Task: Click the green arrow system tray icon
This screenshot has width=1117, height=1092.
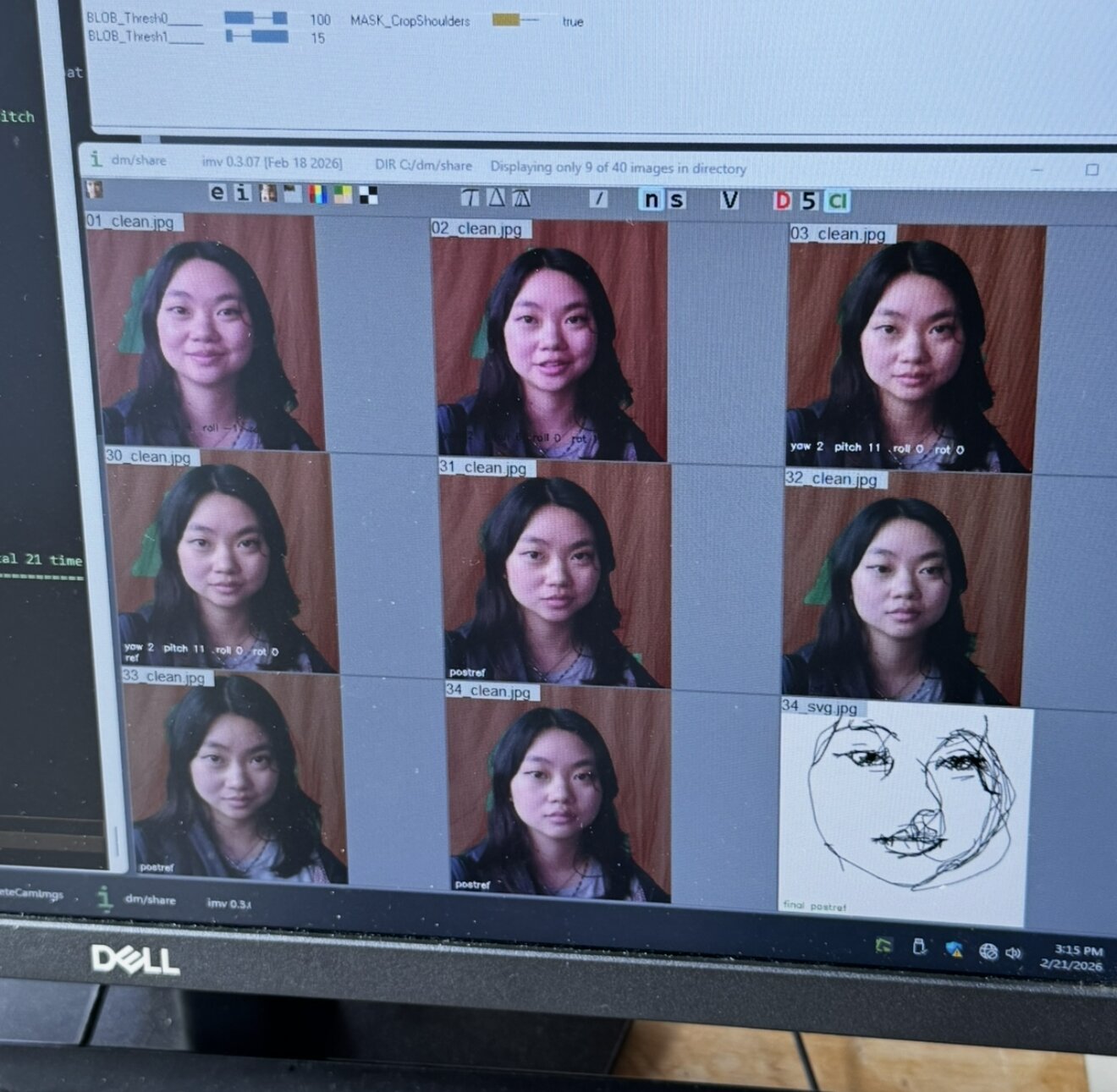Action: (x=884, y=945)
